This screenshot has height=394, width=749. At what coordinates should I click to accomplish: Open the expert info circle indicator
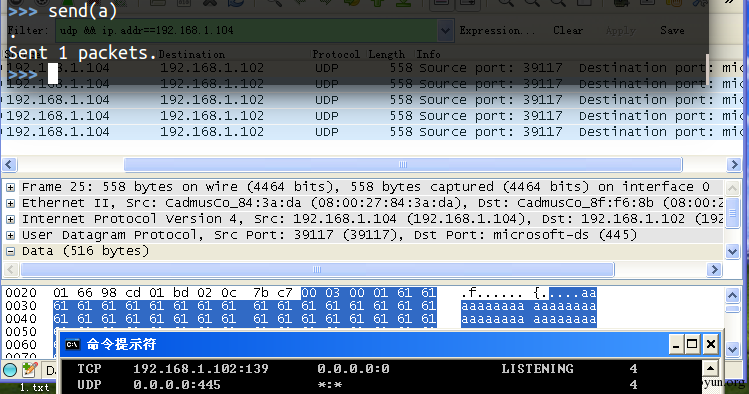click(x=10, y=370)
